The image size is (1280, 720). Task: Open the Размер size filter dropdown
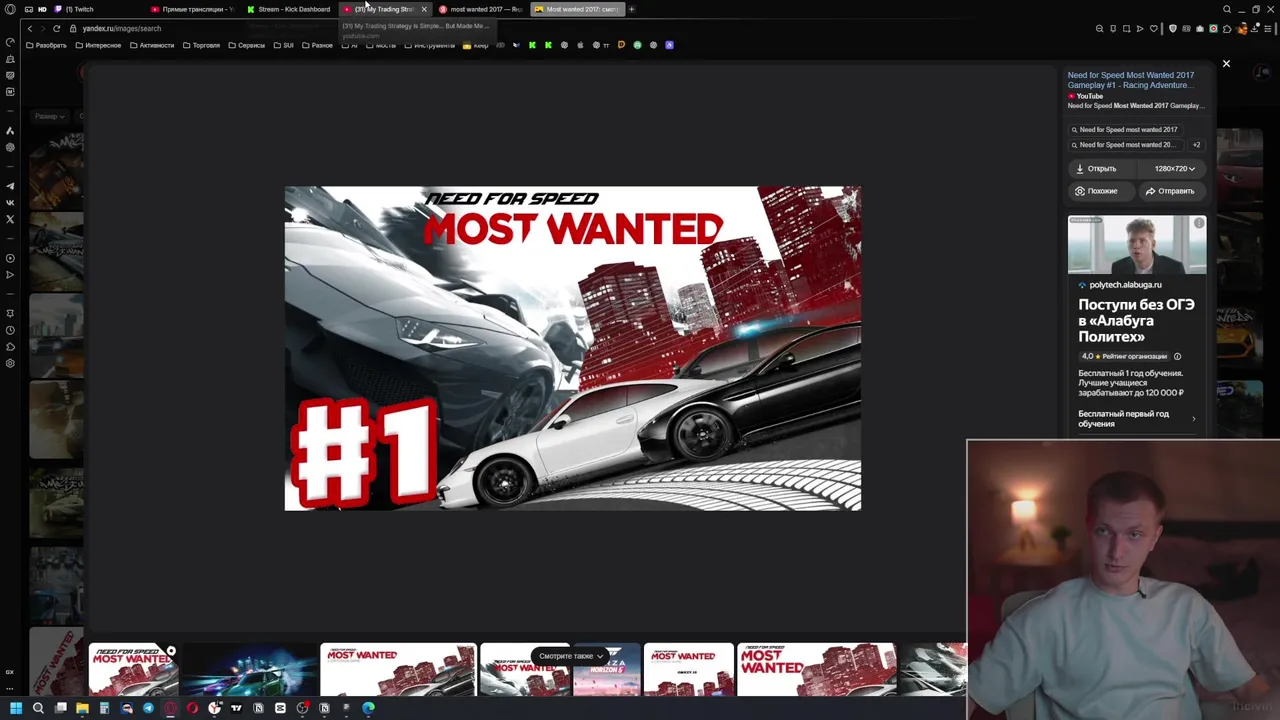pos(49,116)
